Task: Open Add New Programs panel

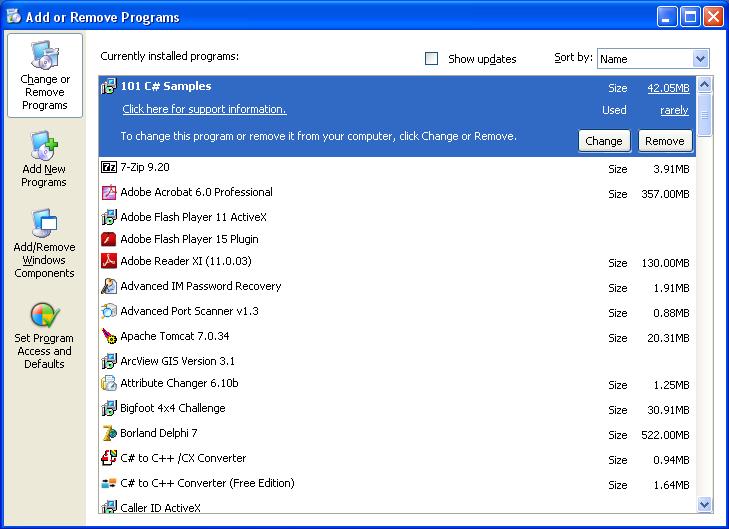Action: click(x=44, y=159)
